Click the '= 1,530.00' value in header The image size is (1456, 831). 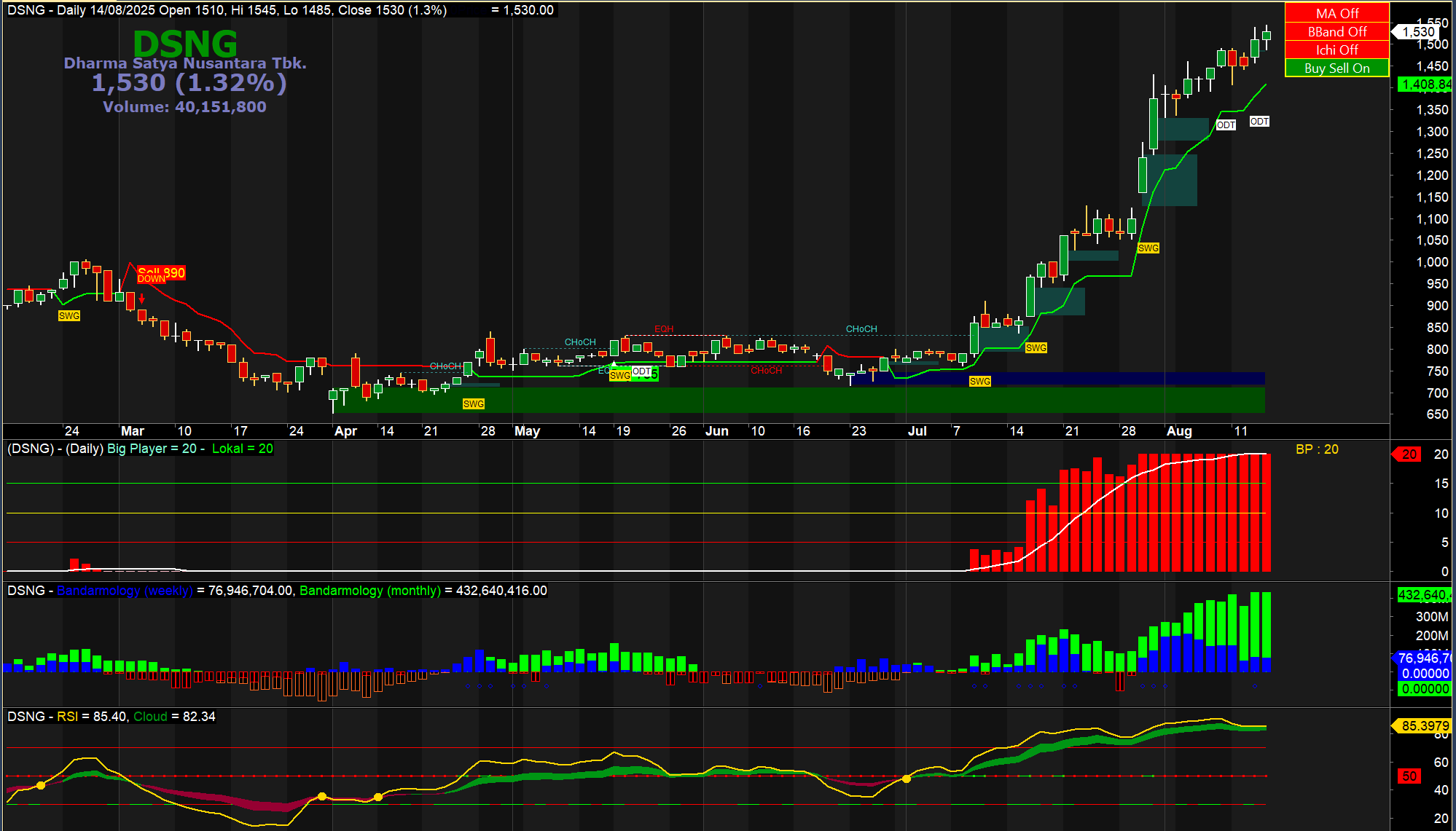522,10
